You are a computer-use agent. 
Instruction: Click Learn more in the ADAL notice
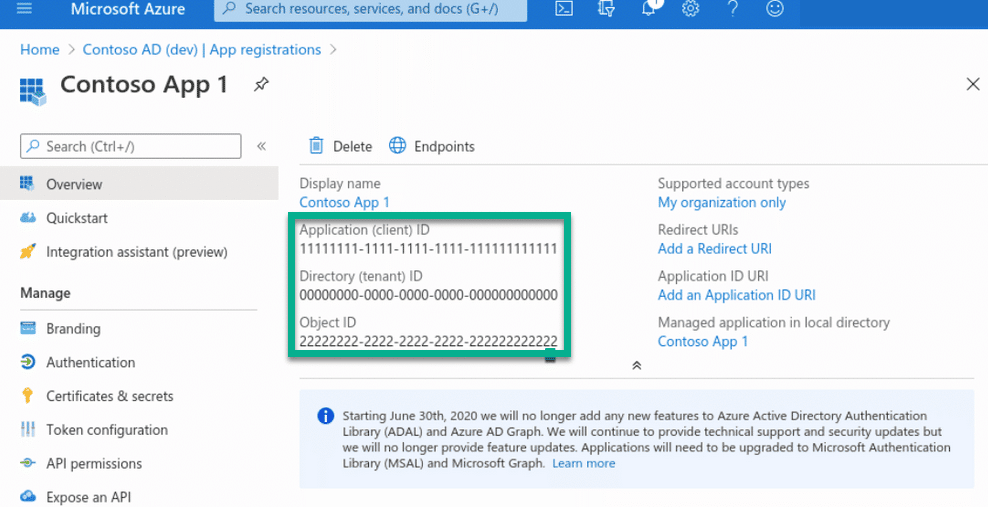point(583,464)
